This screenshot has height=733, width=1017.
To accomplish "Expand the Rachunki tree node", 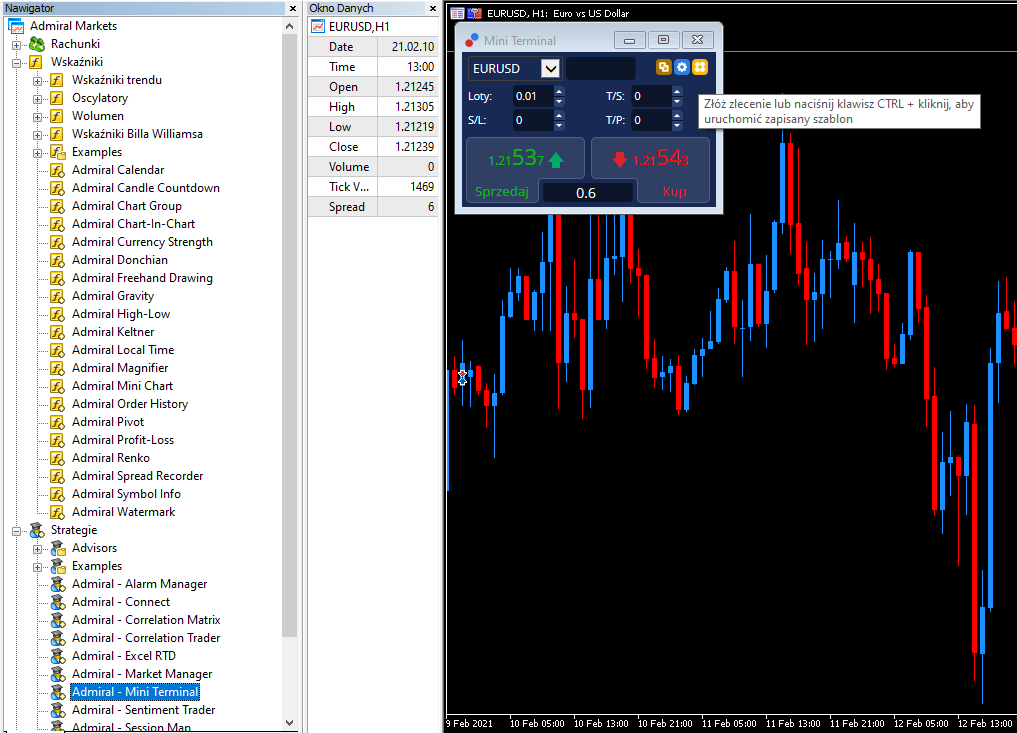I will [x=16, y=45].
